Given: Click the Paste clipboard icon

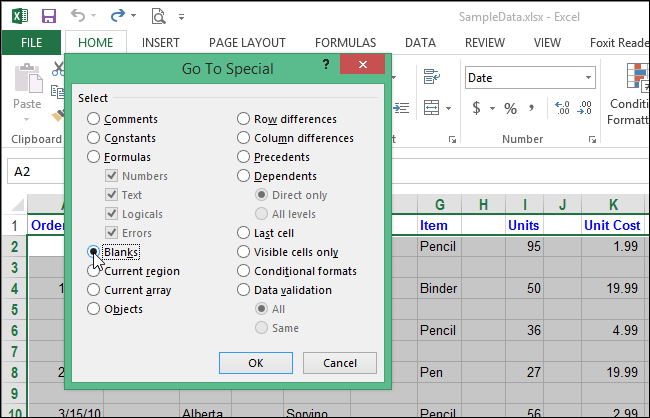Looking at the screenshot, I should tap(27, 84).
